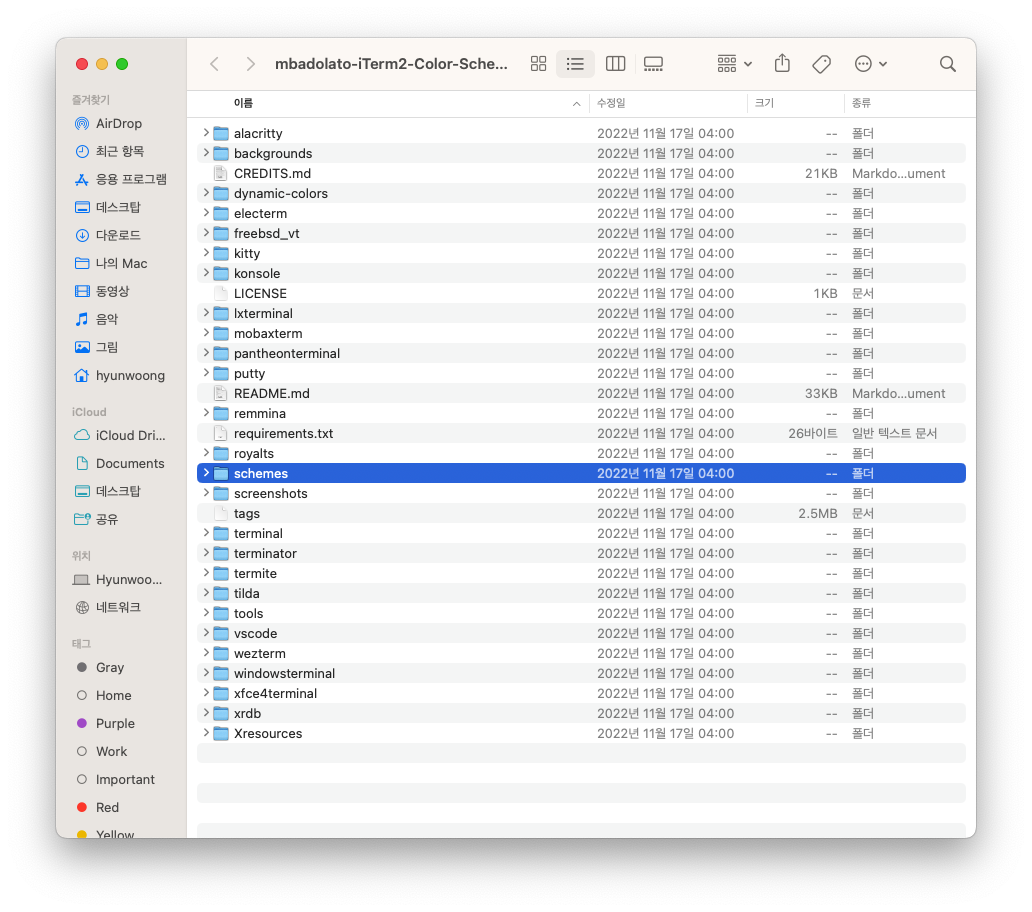Screen dimensions: 1032x912
Task: Click the Share toolbar icon
Action: tap(782, 64)
